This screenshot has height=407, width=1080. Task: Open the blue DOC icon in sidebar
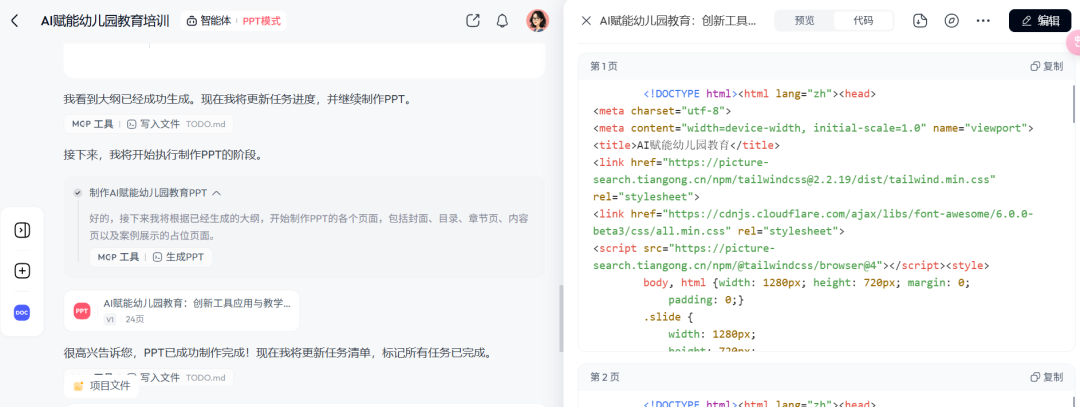pos(22,313)
